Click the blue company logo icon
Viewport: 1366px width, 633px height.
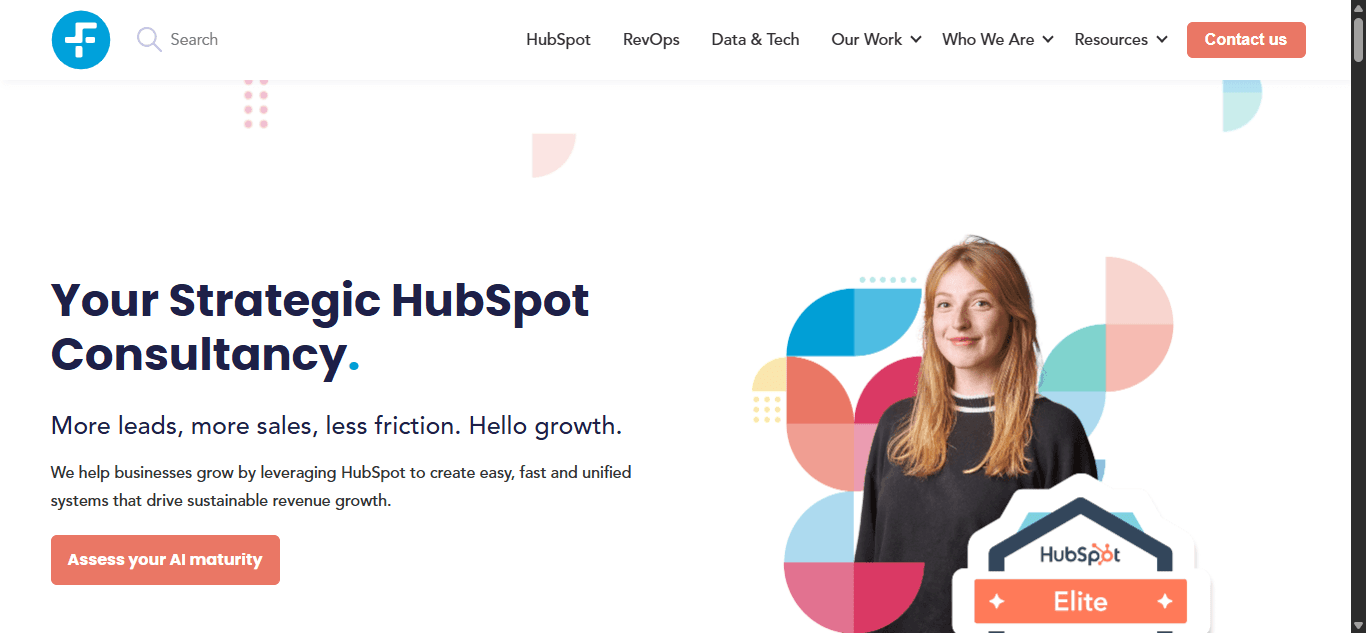tap(81, 40)
